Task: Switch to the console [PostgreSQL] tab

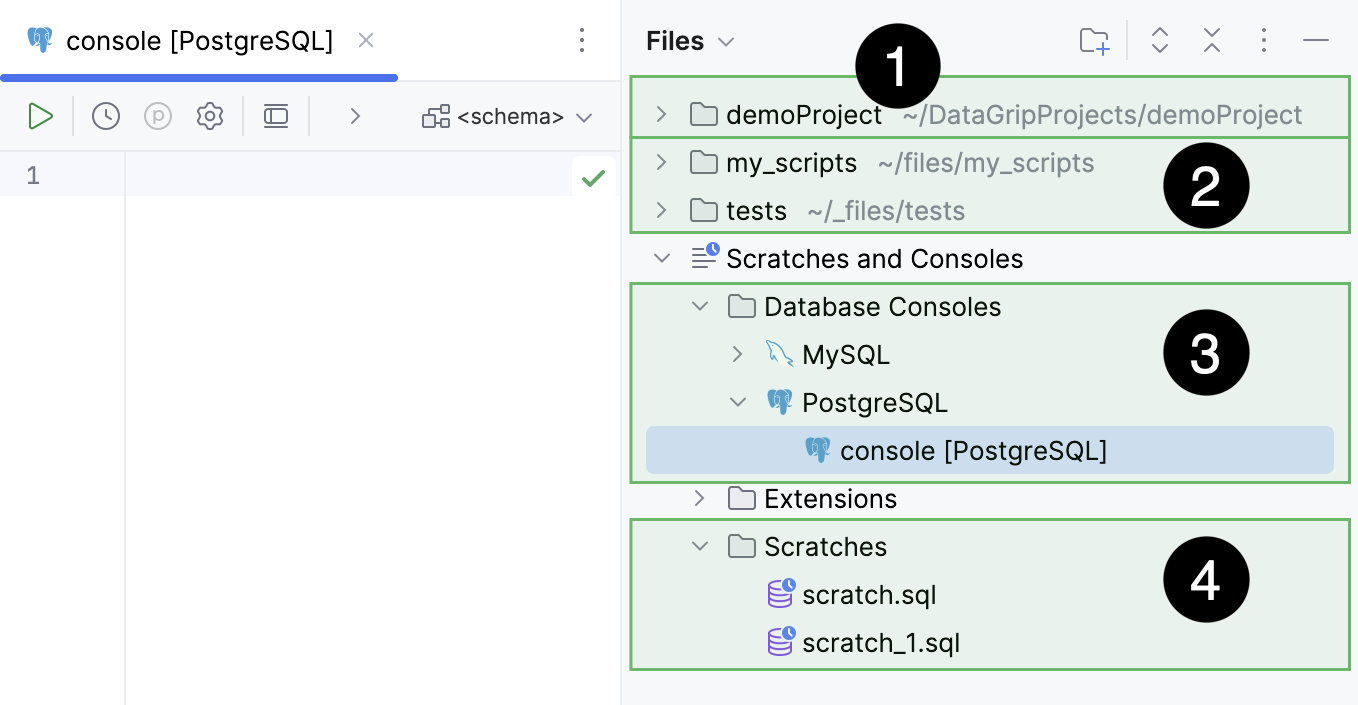Action: coord(197,41)
